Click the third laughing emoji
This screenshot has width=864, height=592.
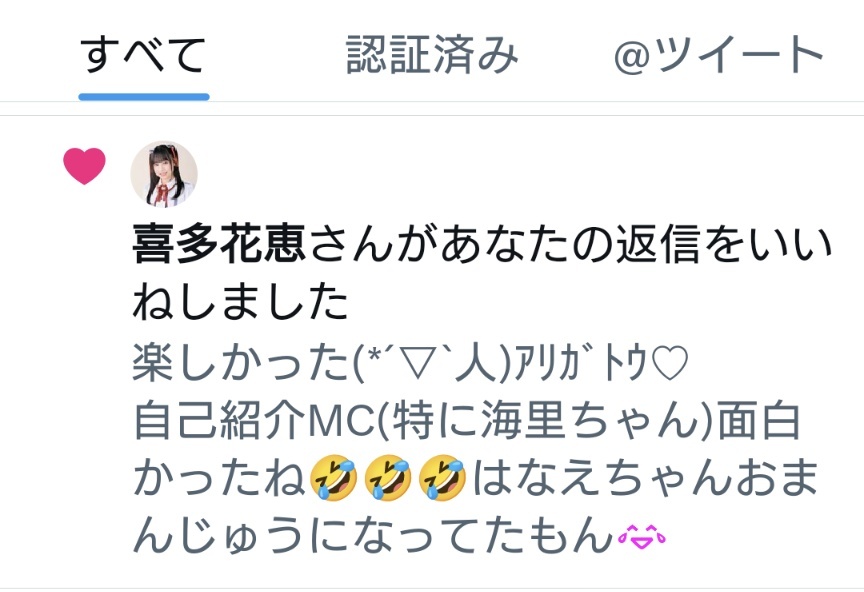point(442,477)
